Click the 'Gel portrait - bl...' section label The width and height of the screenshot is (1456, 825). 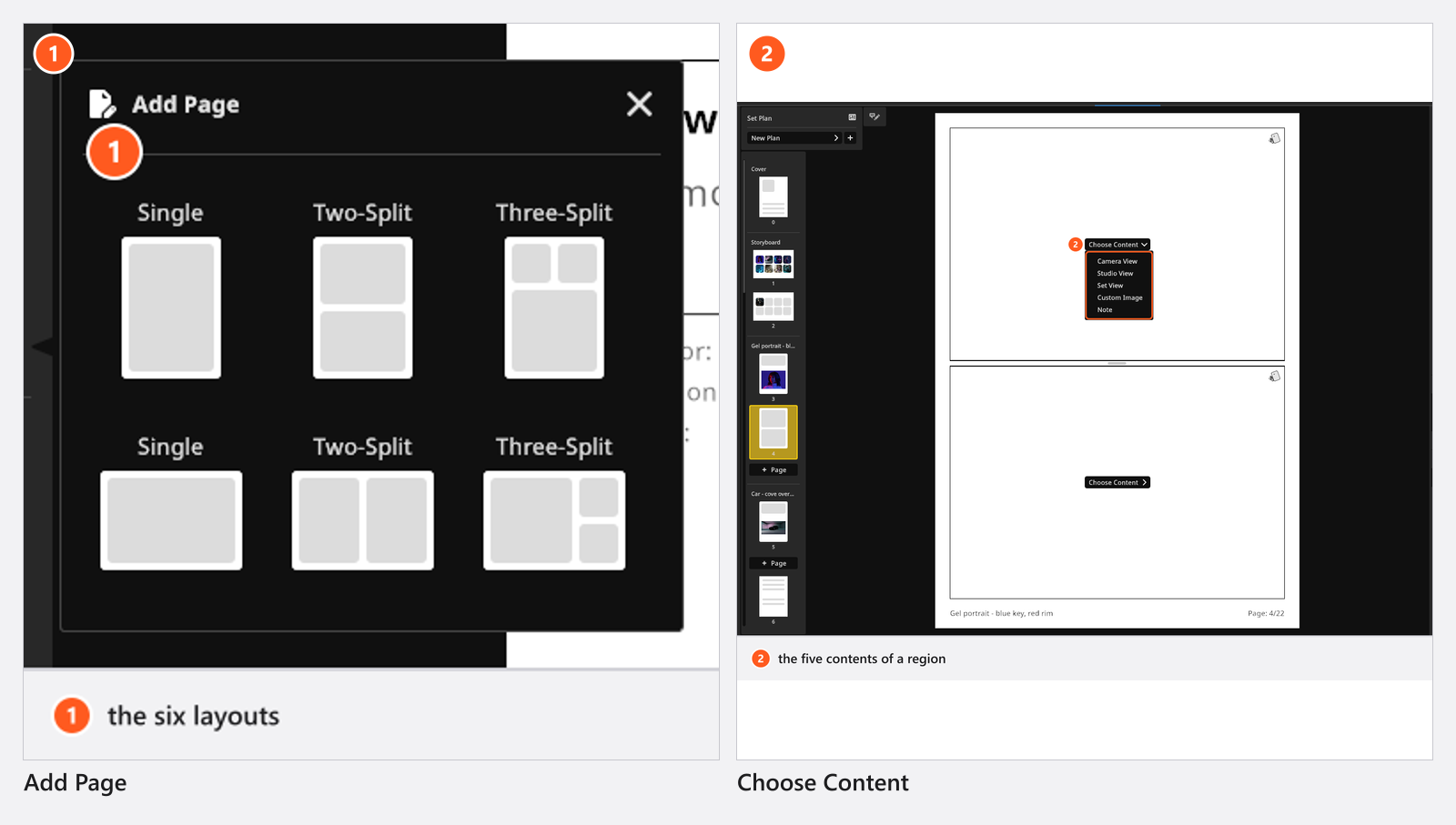773,346
